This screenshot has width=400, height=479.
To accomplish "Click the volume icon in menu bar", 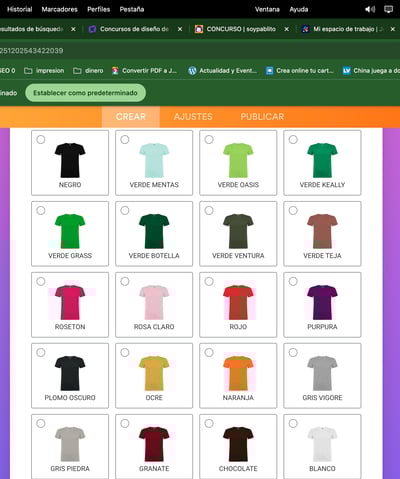I will (x=370, y=9).
